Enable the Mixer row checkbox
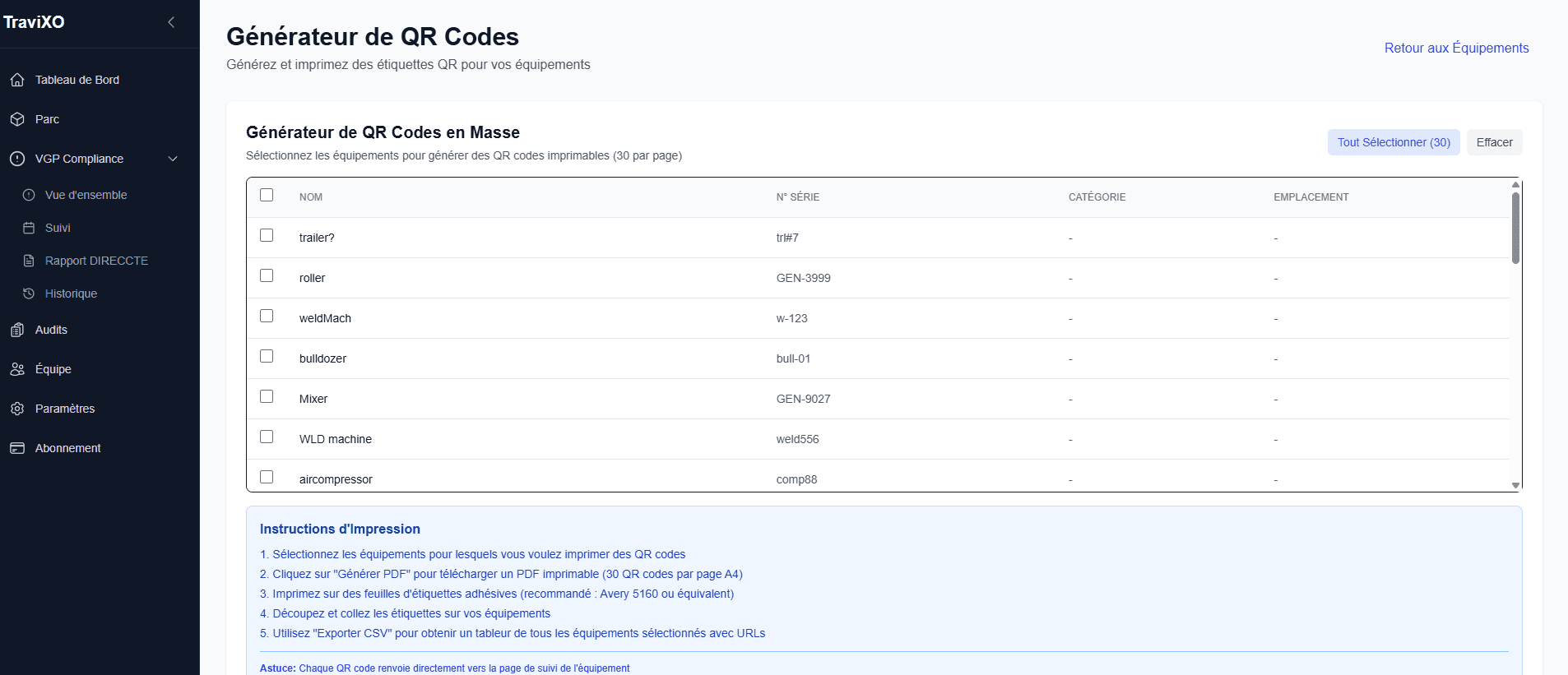Viewport: 1568px width, 675px height. [x=267, y=396]
